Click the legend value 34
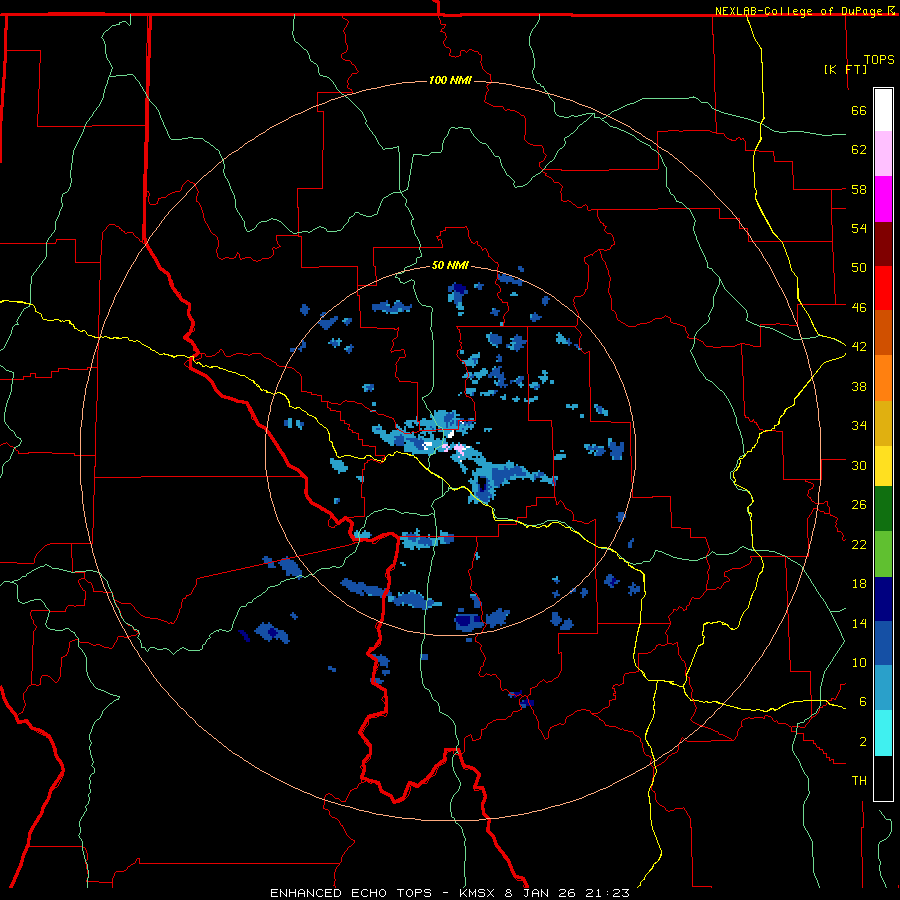Screen dimensions: 900x900 pyautogui.click(x=859, y=426)
